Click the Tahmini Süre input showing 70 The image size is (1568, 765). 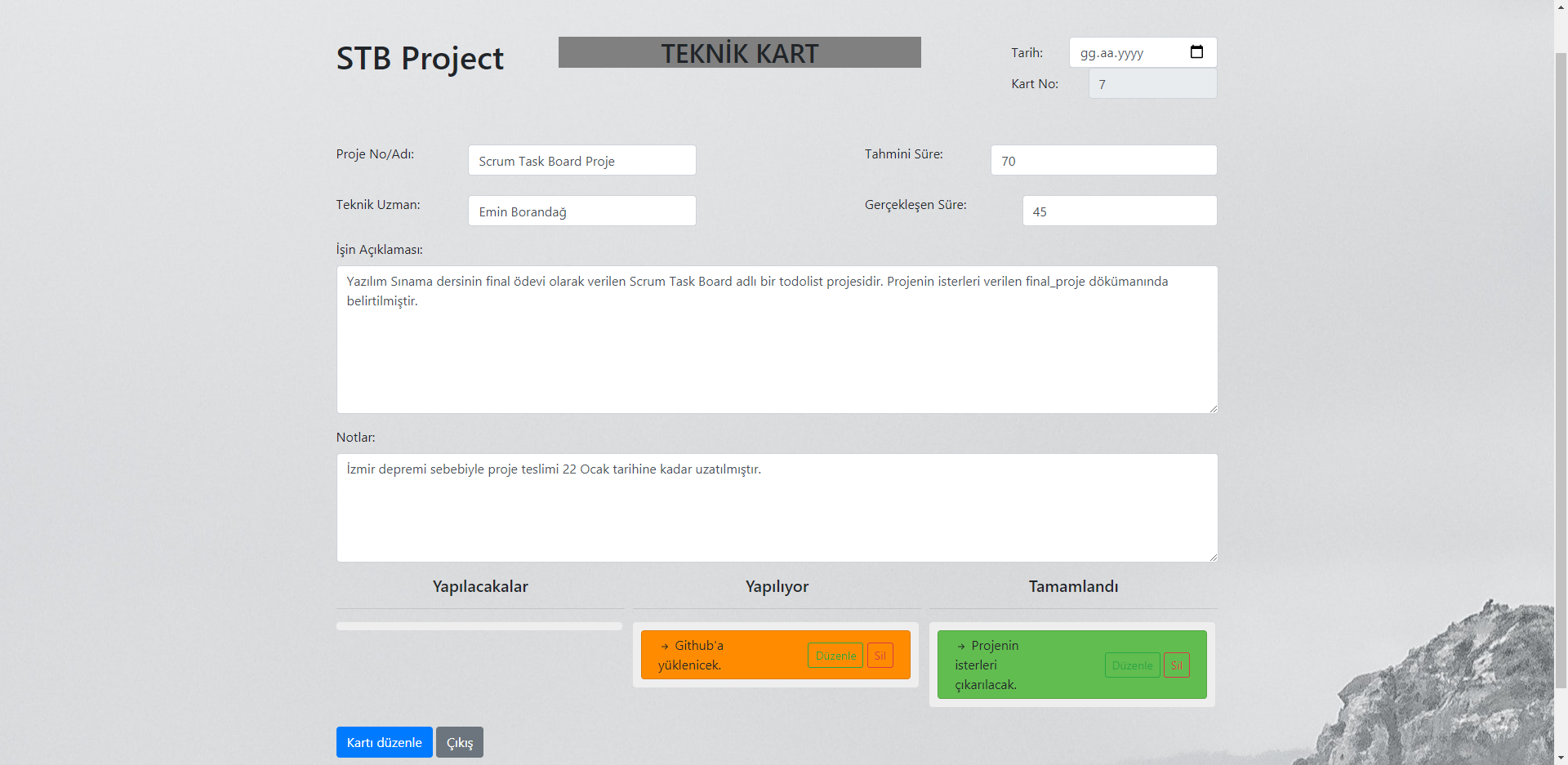(x=1102, y=160)
